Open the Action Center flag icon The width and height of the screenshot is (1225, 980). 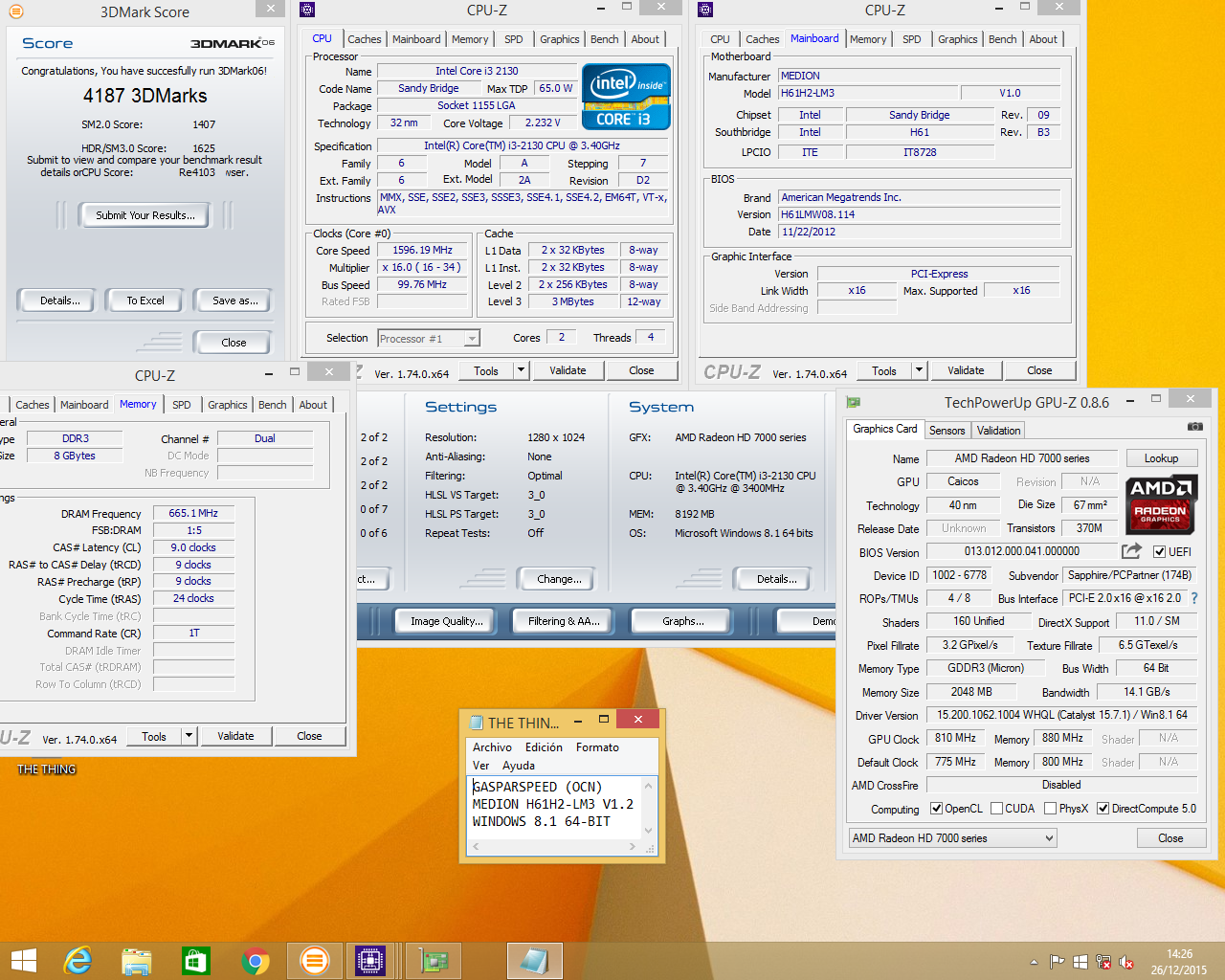click(x=1057, y=962)
